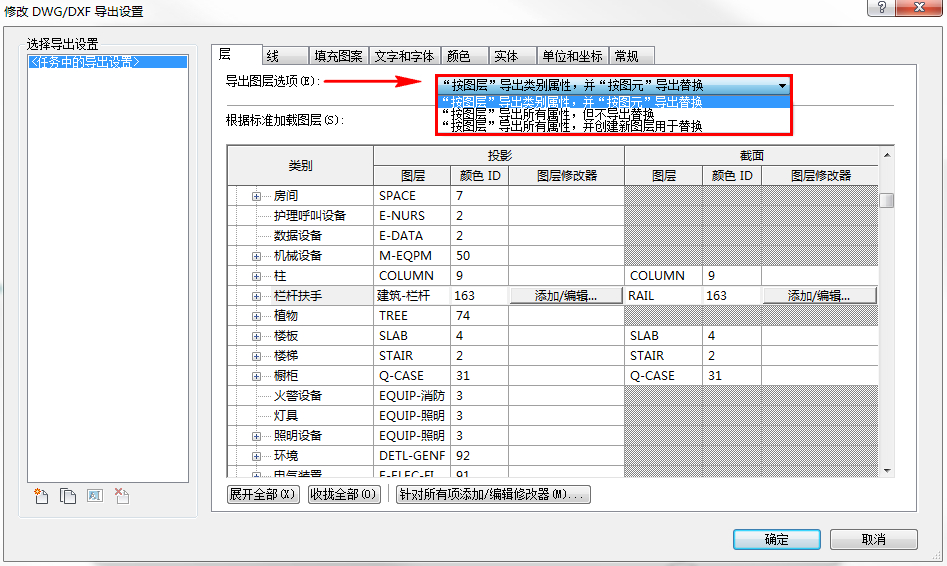
Task: Switch to the 填充图案 tab
Action: (x=338, y=56)
